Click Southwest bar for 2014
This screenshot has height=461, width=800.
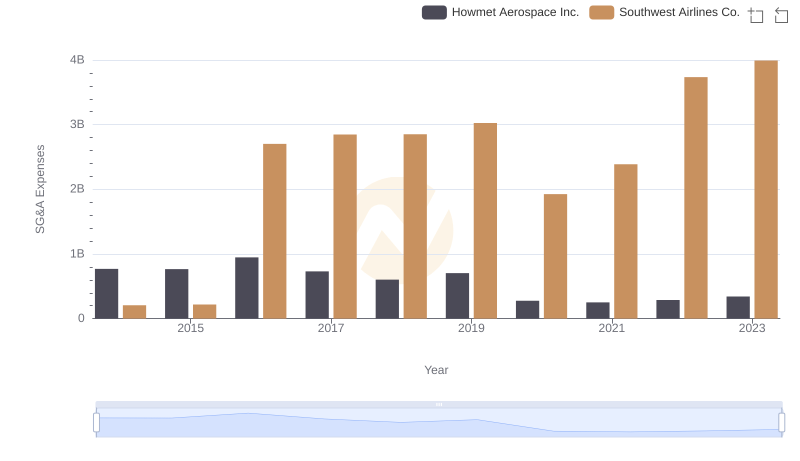pyautogui.click(x=135, y=312)
